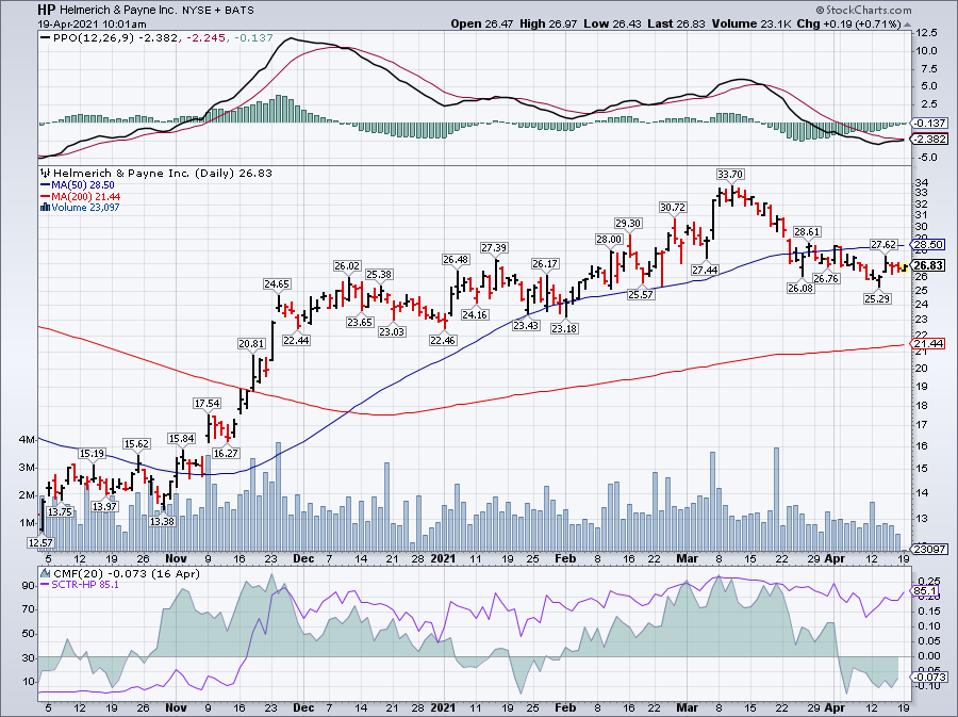Click the 19-Apr-2021 10:01am timestamp
958x717 pixels.
[92, 24]
